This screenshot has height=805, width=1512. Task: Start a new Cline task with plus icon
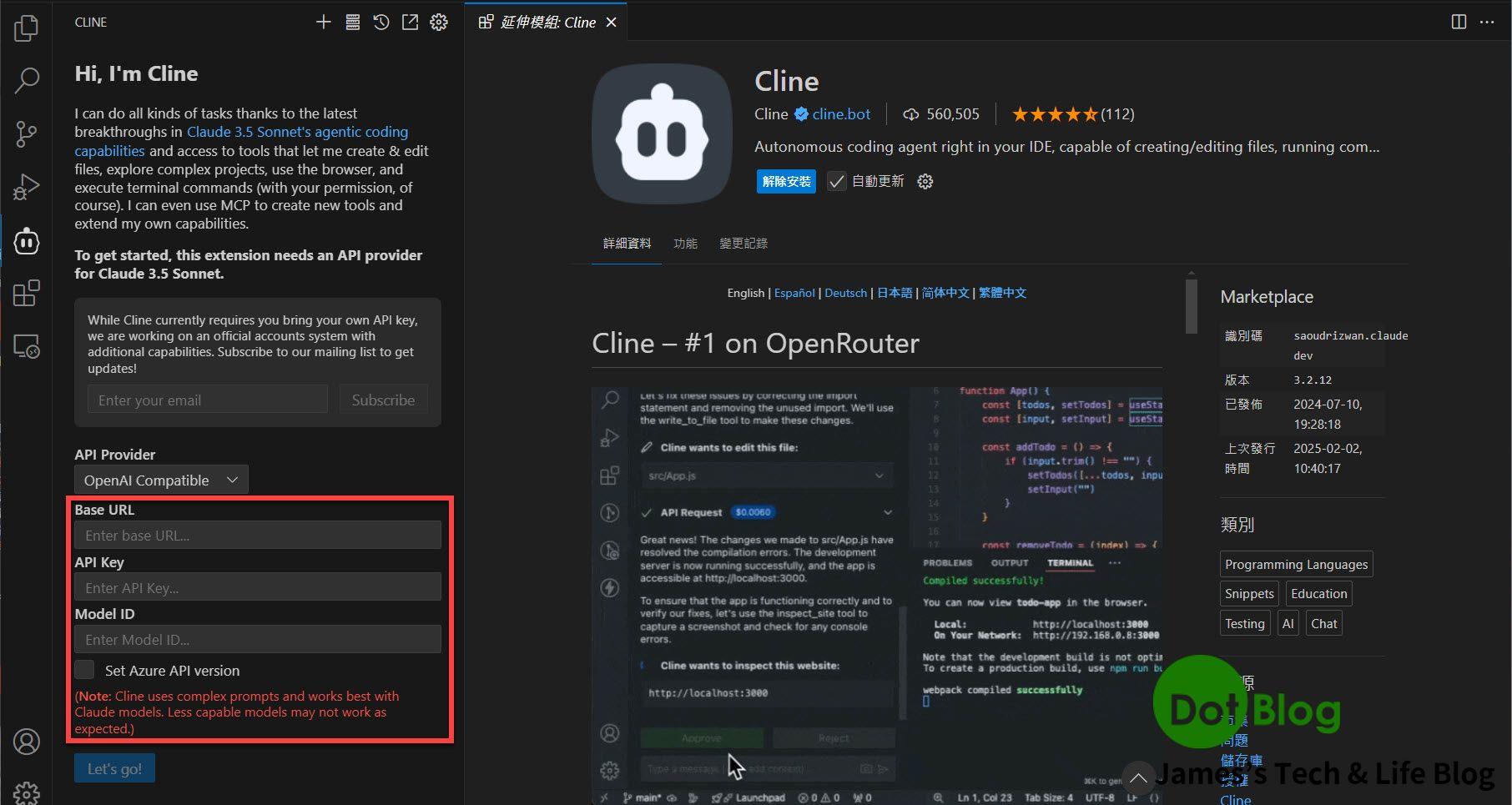324,23
